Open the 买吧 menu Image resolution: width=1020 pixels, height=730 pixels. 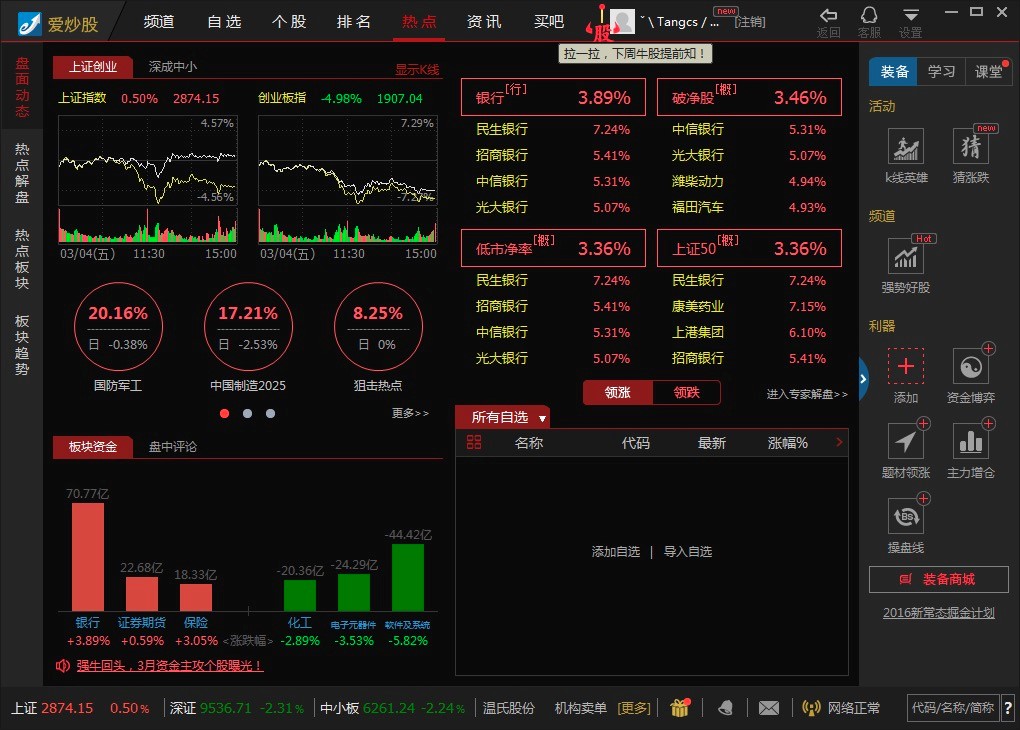click(x=548, y=21)
